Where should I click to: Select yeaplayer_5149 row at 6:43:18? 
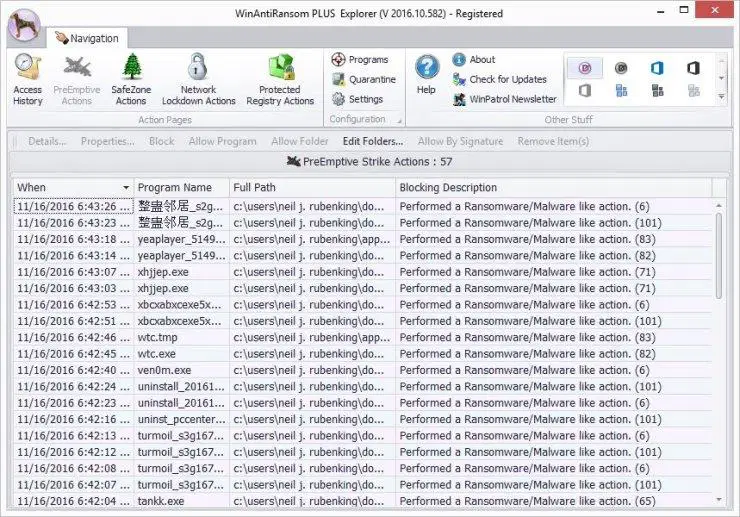pos(362,239)
